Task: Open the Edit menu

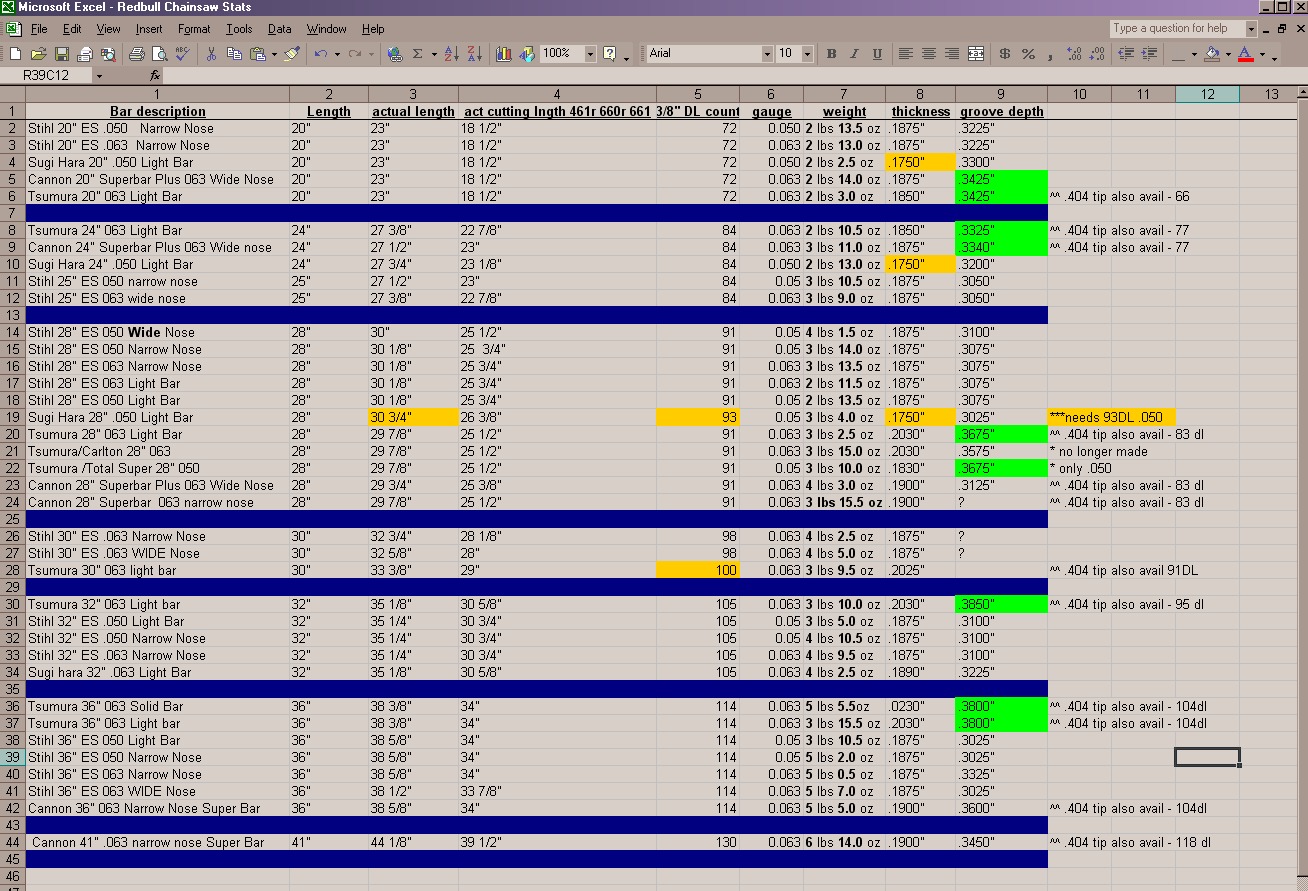Action: coord(72,29)
